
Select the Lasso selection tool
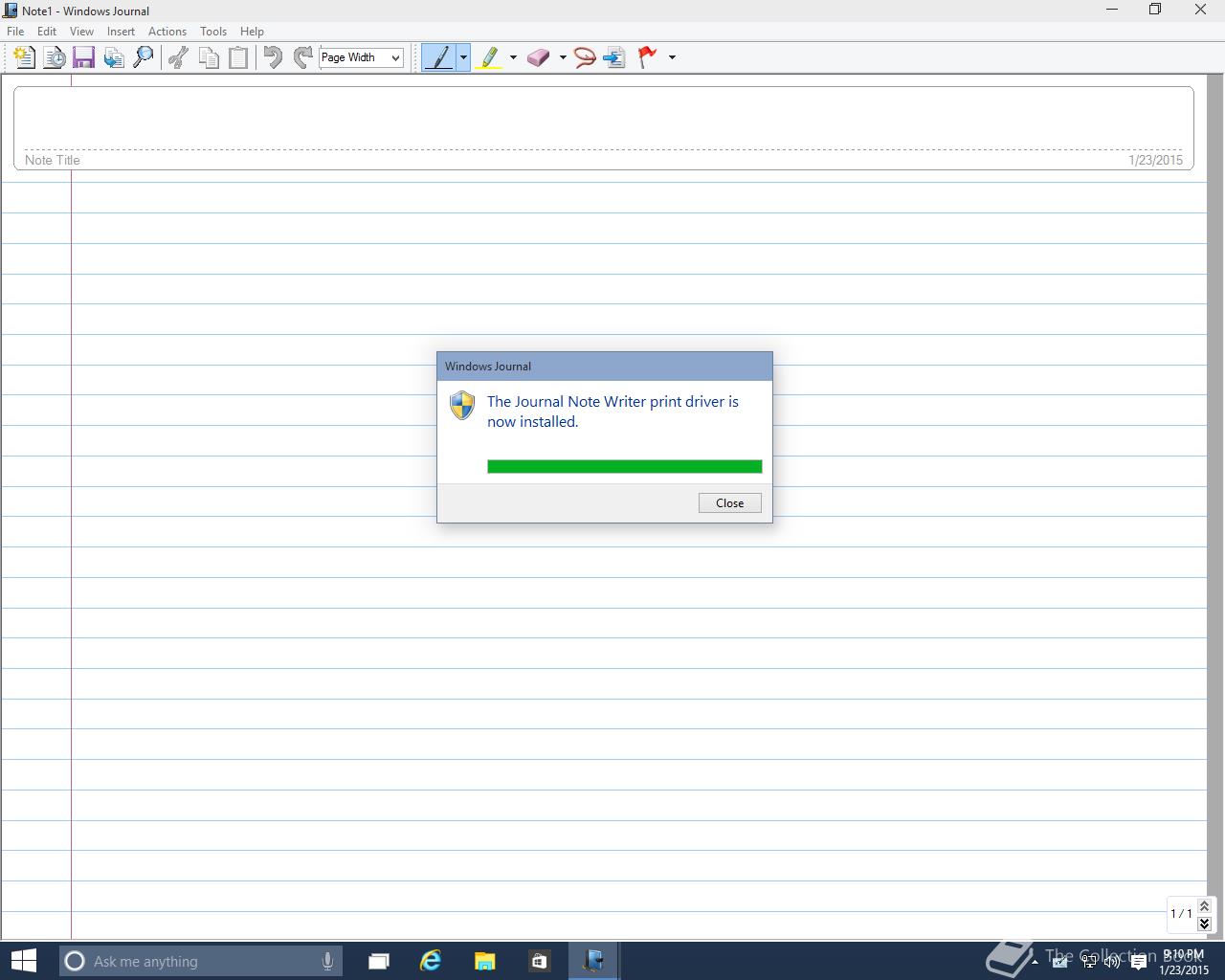(585, 57)
